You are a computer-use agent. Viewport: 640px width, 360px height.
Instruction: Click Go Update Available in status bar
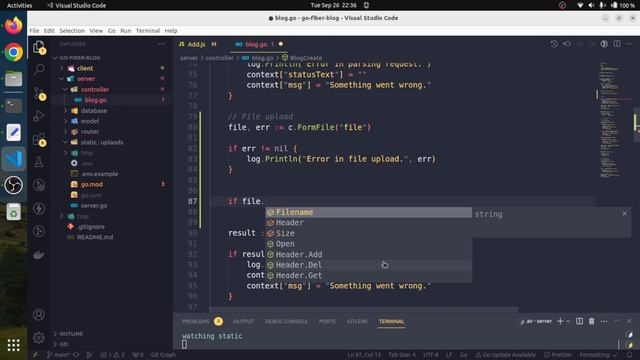pos(506,355)
